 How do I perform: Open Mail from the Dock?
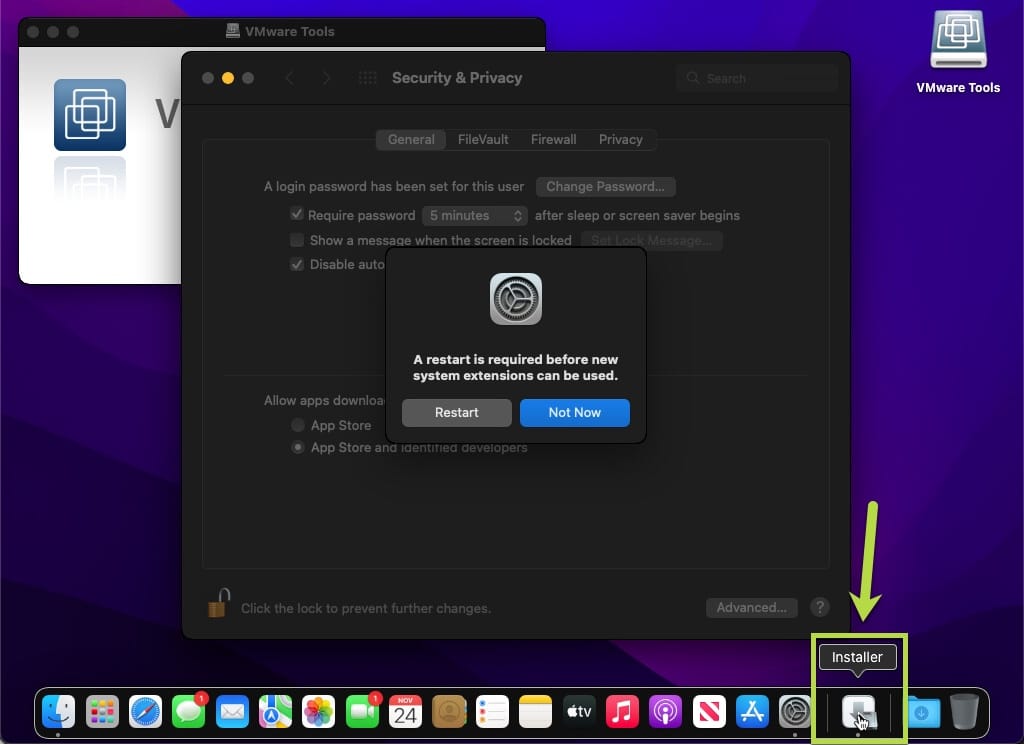[232, 711]
